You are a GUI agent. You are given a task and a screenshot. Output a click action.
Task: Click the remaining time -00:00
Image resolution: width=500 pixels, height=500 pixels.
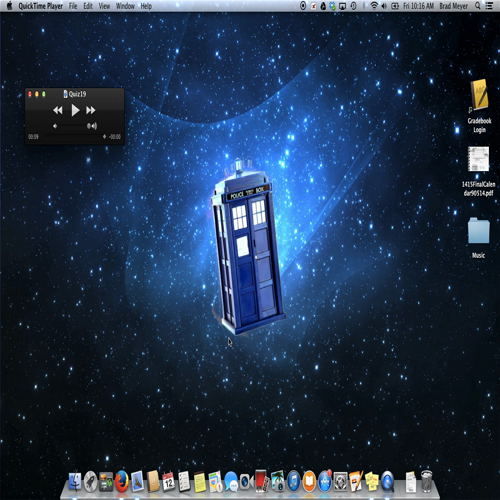coord(115,137)
